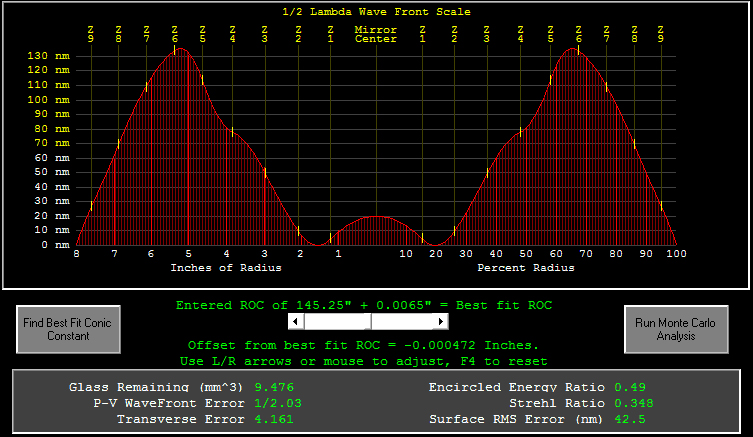
Task: Click the 'Transverse Error' label
Action: click(x=181, y=419)
